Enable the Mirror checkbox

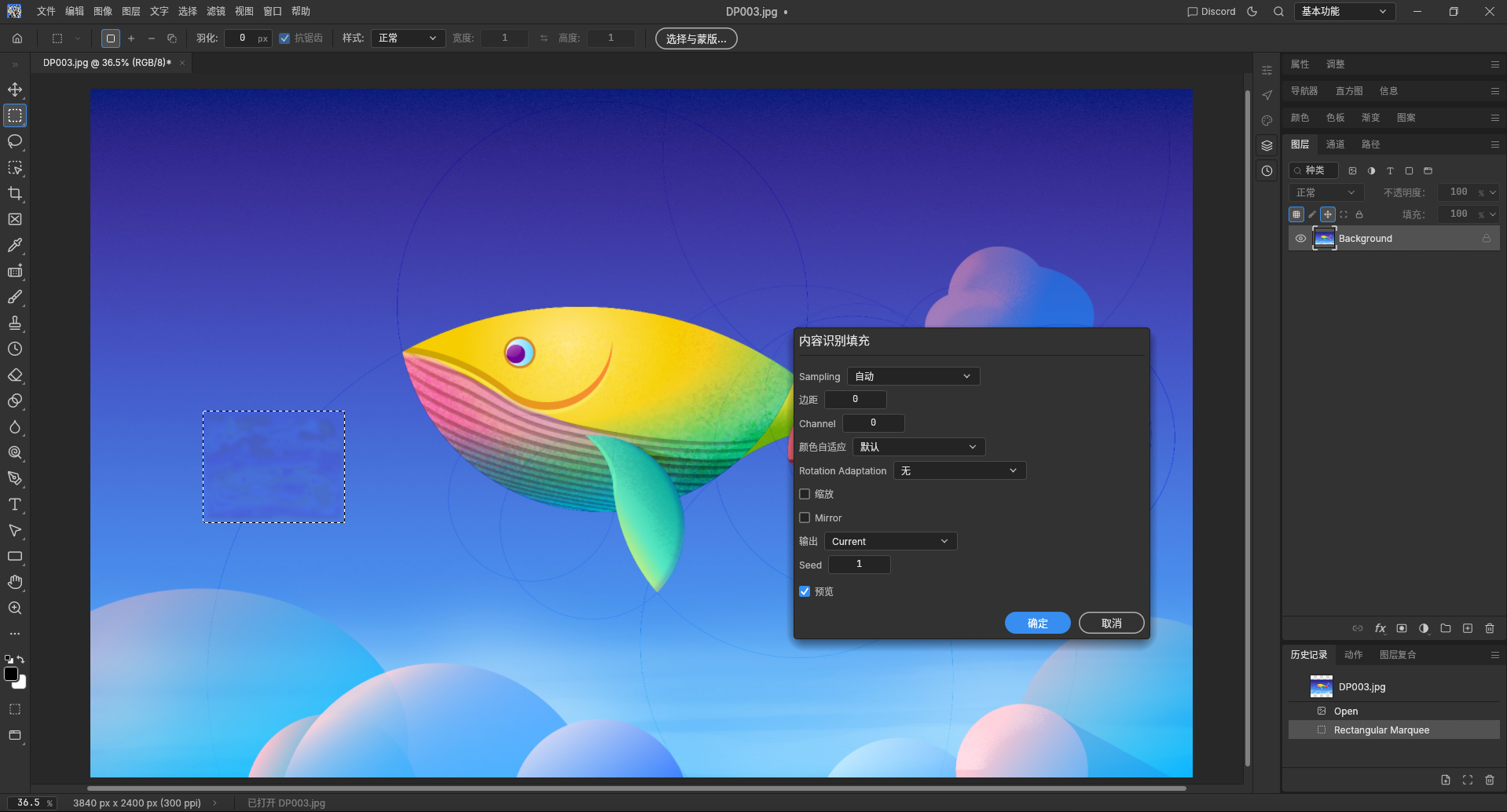pos(805,518)
